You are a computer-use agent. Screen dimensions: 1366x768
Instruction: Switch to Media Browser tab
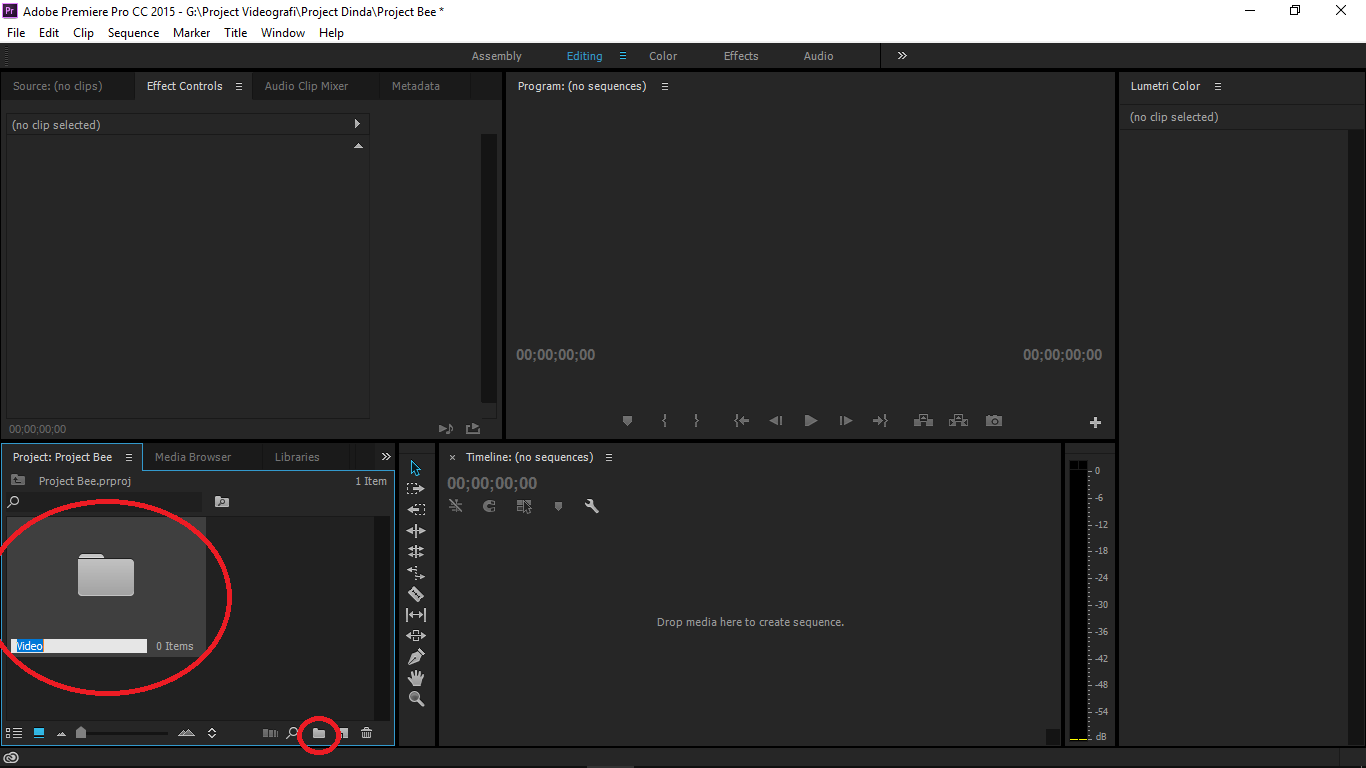(193, 457)
